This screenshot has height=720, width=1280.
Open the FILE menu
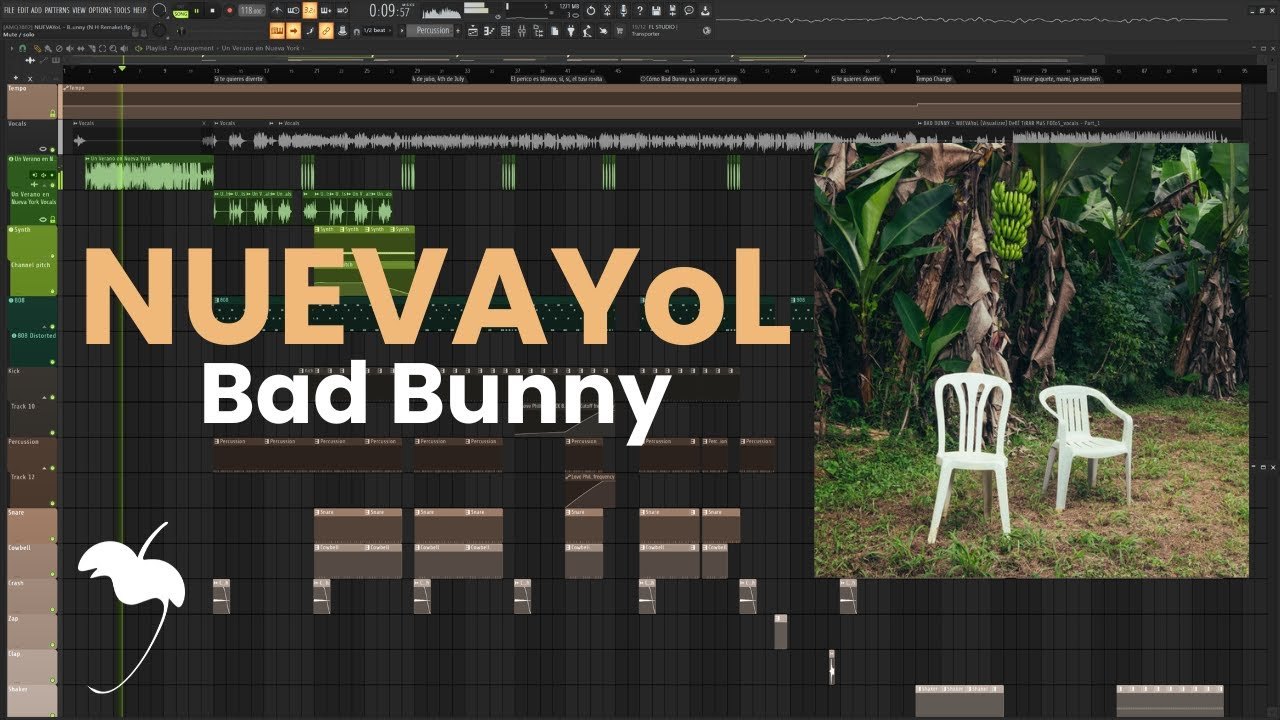pos(9,10)
